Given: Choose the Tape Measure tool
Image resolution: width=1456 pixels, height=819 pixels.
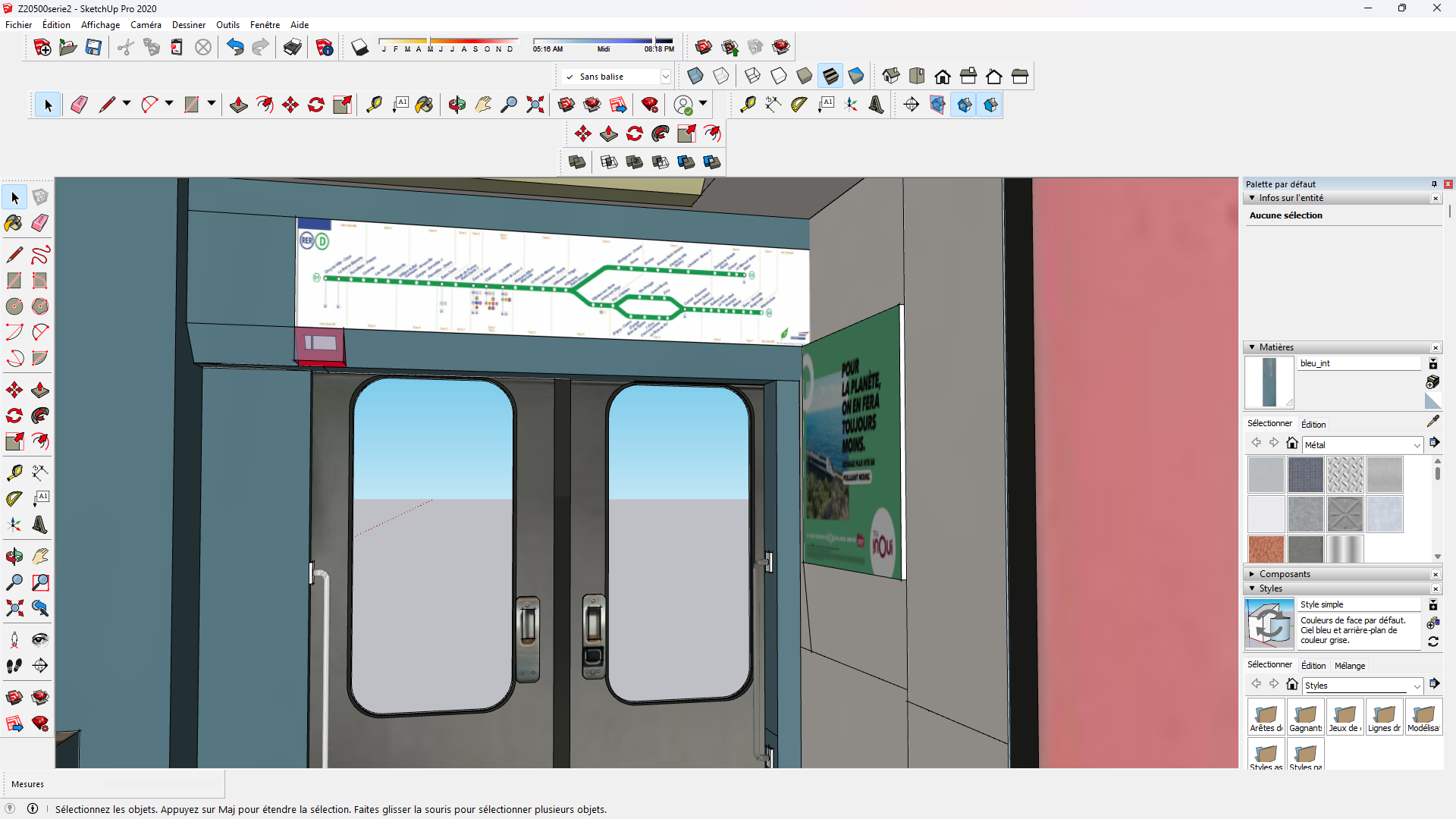Looking at the screenshot, I should coord(14,472).
